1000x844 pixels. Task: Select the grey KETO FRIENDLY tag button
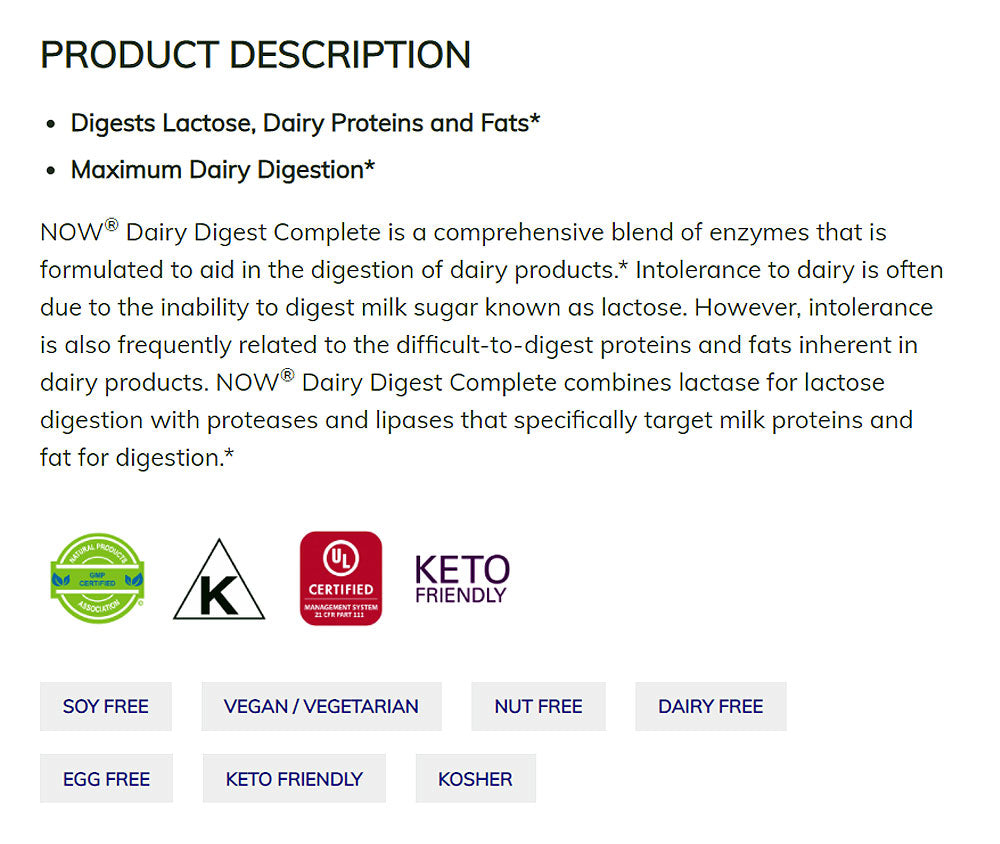pyautogui.click(x=294, y=779)
